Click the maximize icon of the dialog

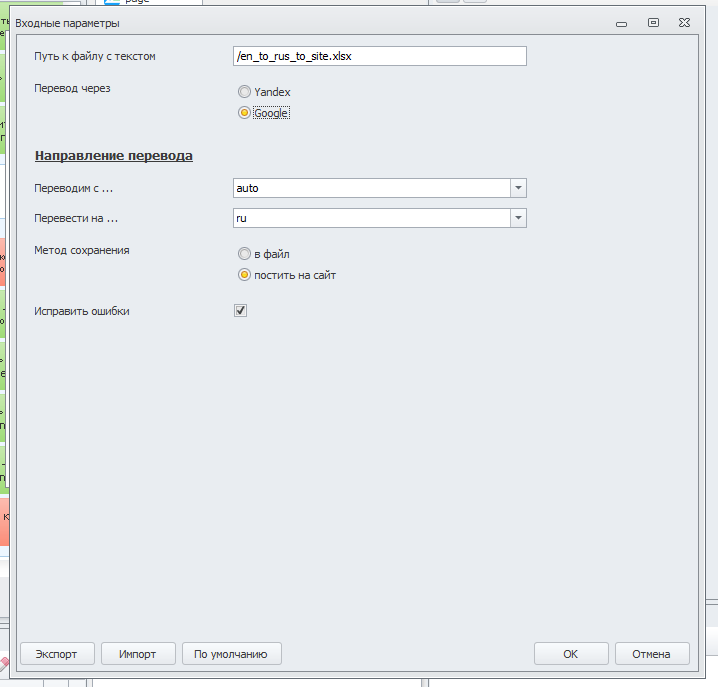coord(653,21)
